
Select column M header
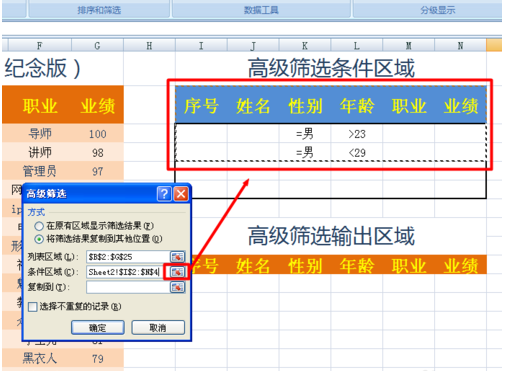coord(408,46)
